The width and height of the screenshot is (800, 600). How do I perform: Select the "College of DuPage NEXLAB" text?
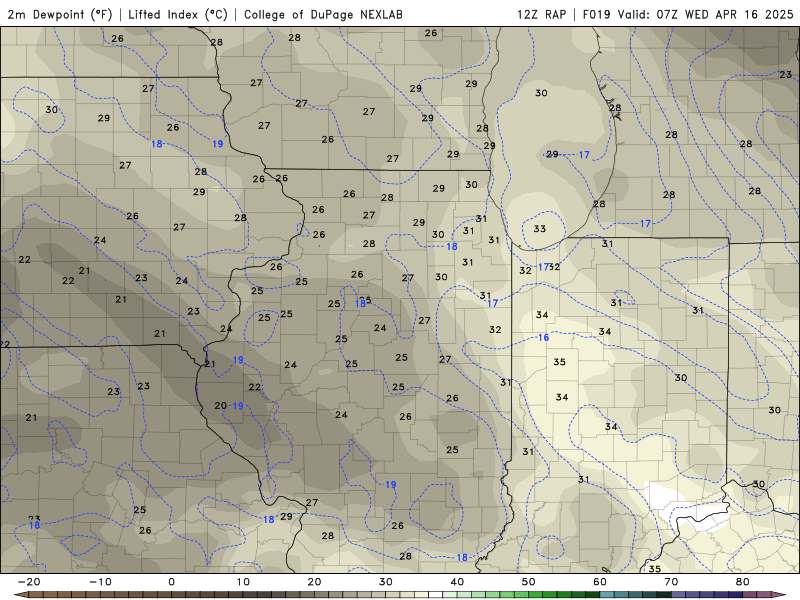tap(323, 14)
